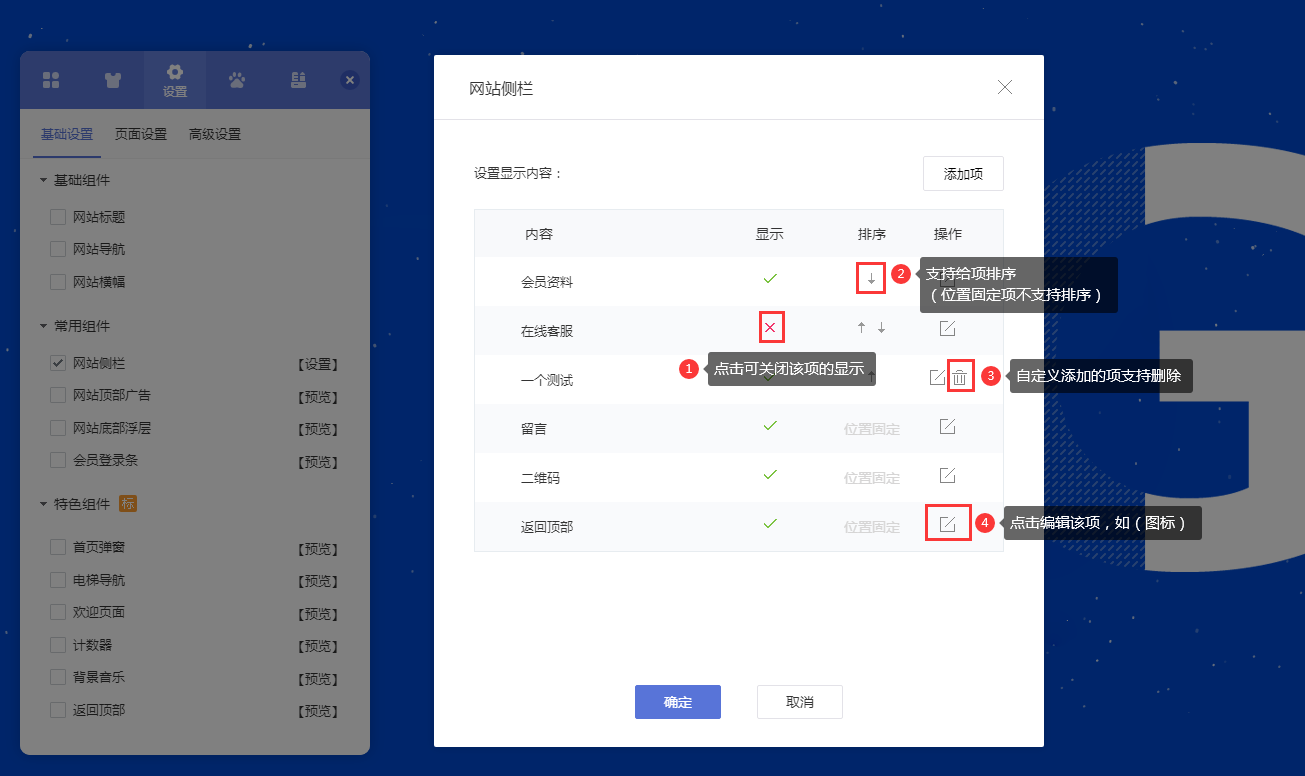Open the shirt template icon in left panel
The width and height of the screenshot is (1305, 776).
tap(113, 80)
